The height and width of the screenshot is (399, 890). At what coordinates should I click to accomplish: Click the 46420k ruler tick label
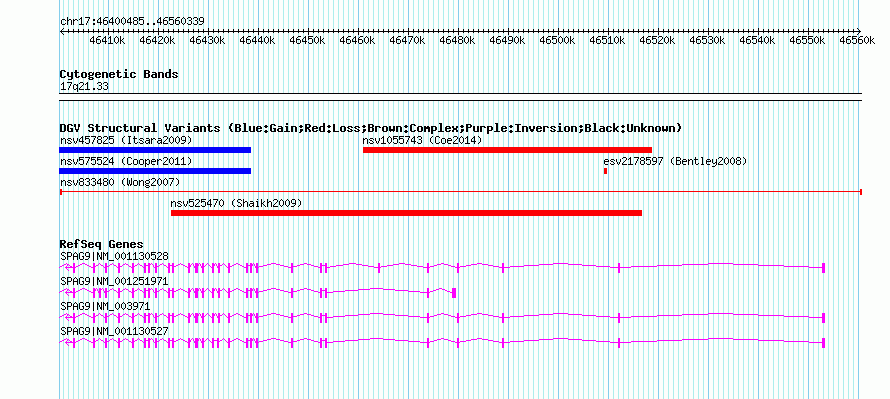tap(157, 41)
